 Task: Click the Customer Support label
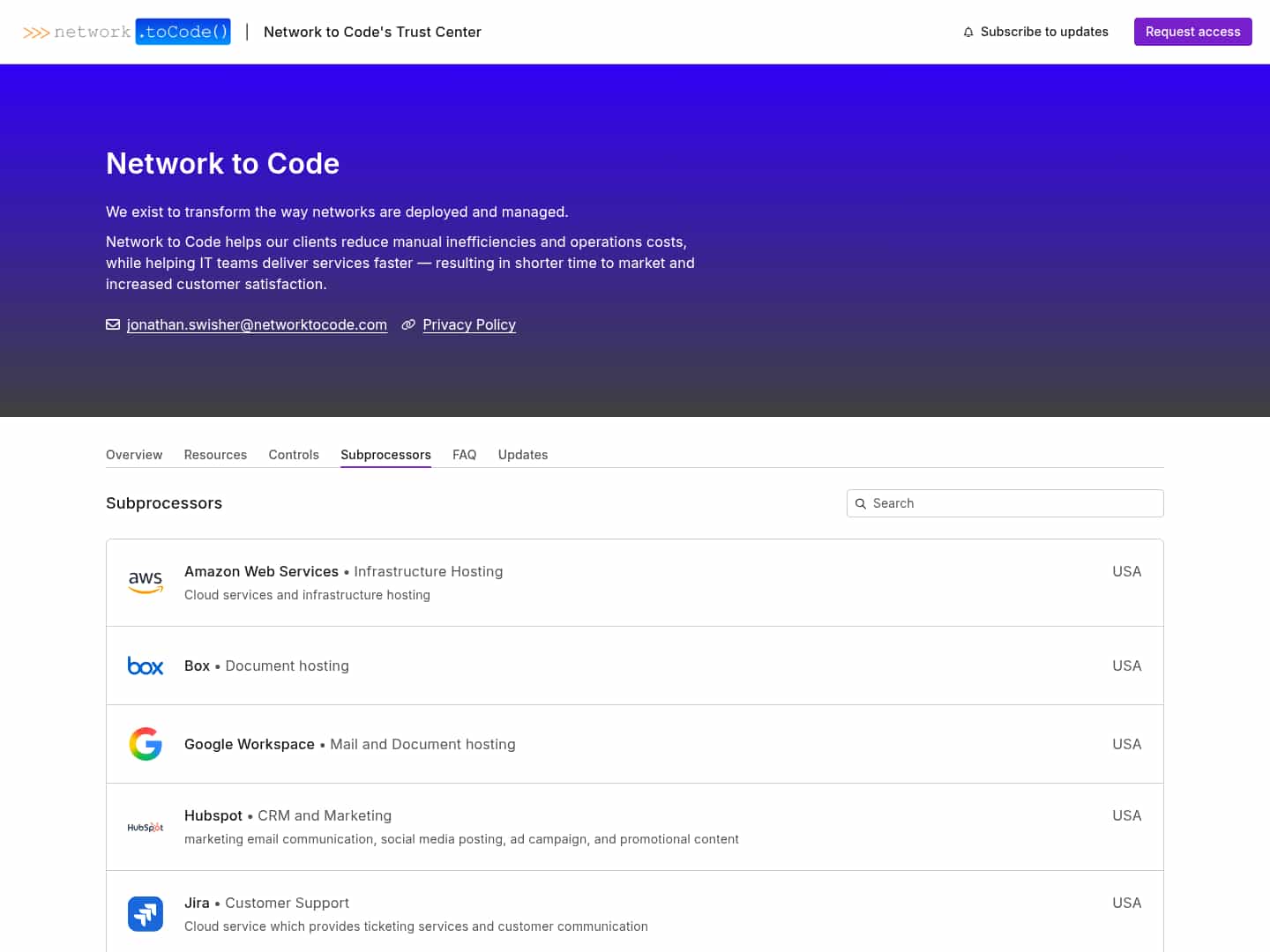pos(287,903)
